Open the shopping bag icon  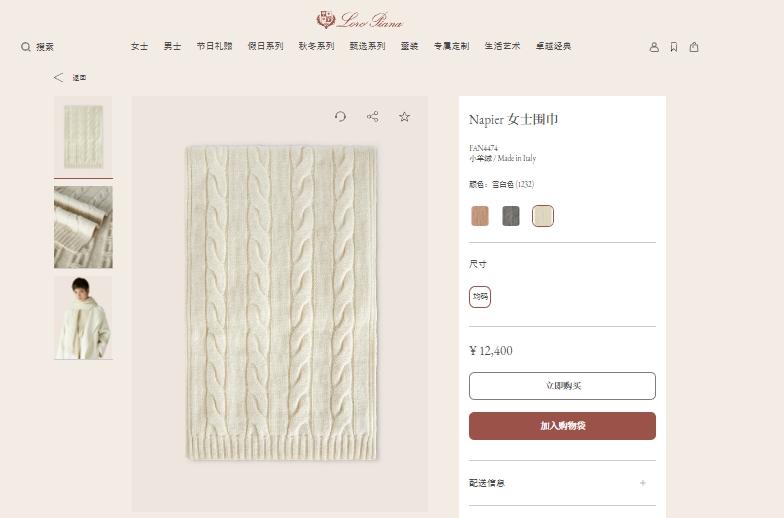pos(694,47)
